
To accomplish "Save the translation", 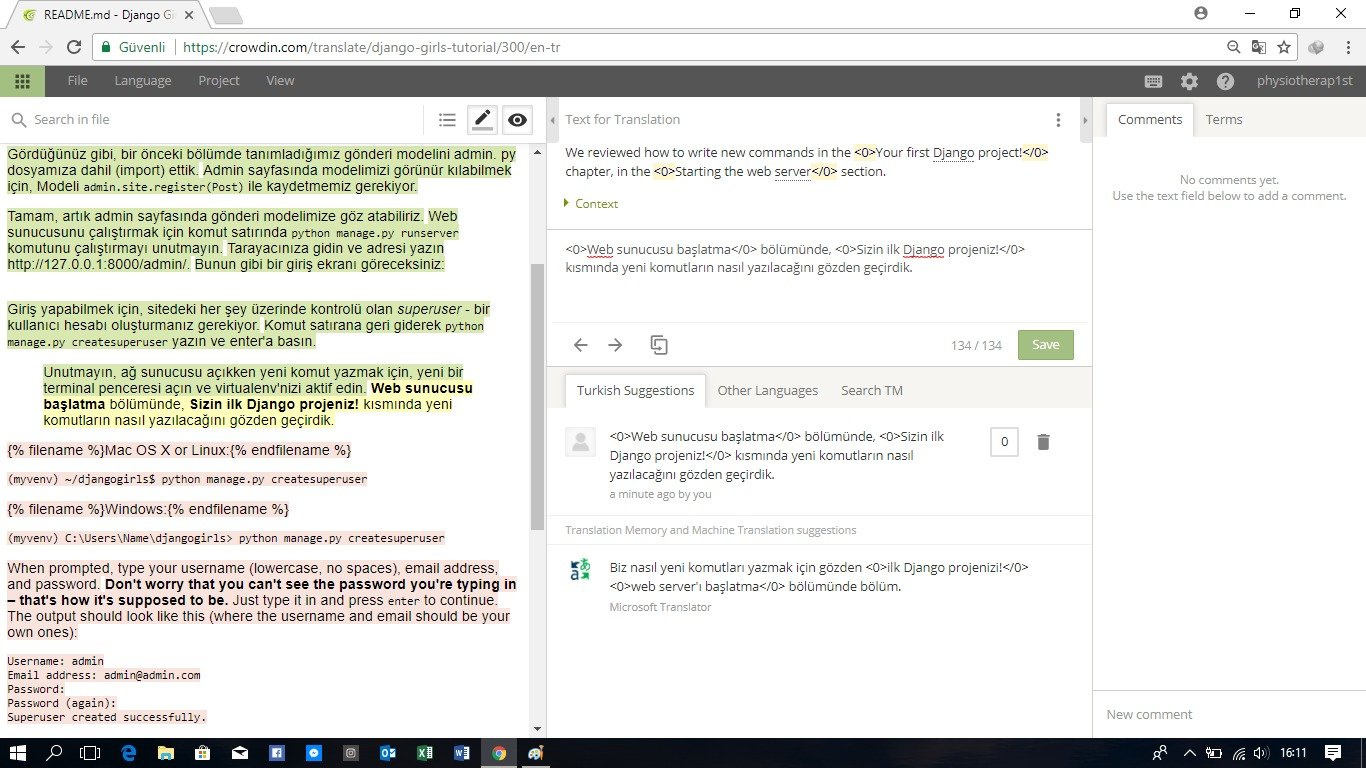I will 1046,345.
